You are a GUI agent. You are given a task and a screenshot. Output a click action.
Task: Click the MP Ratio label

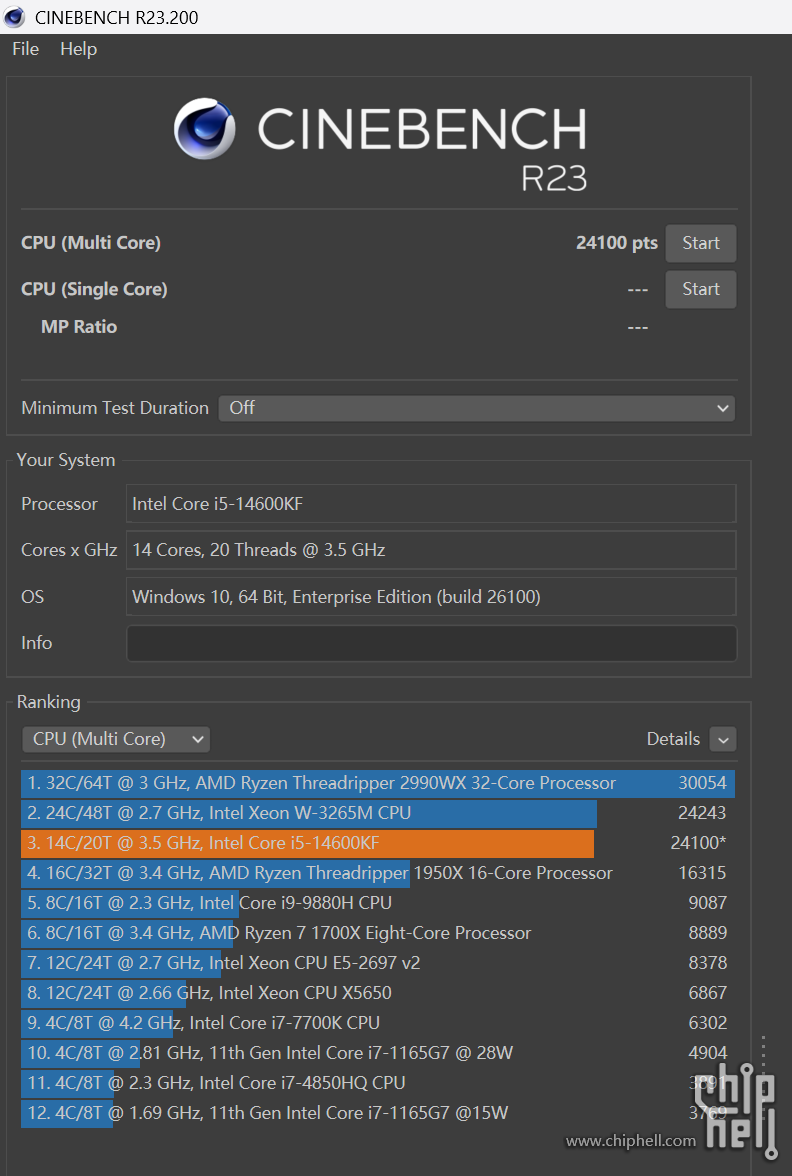coord(79,327)
